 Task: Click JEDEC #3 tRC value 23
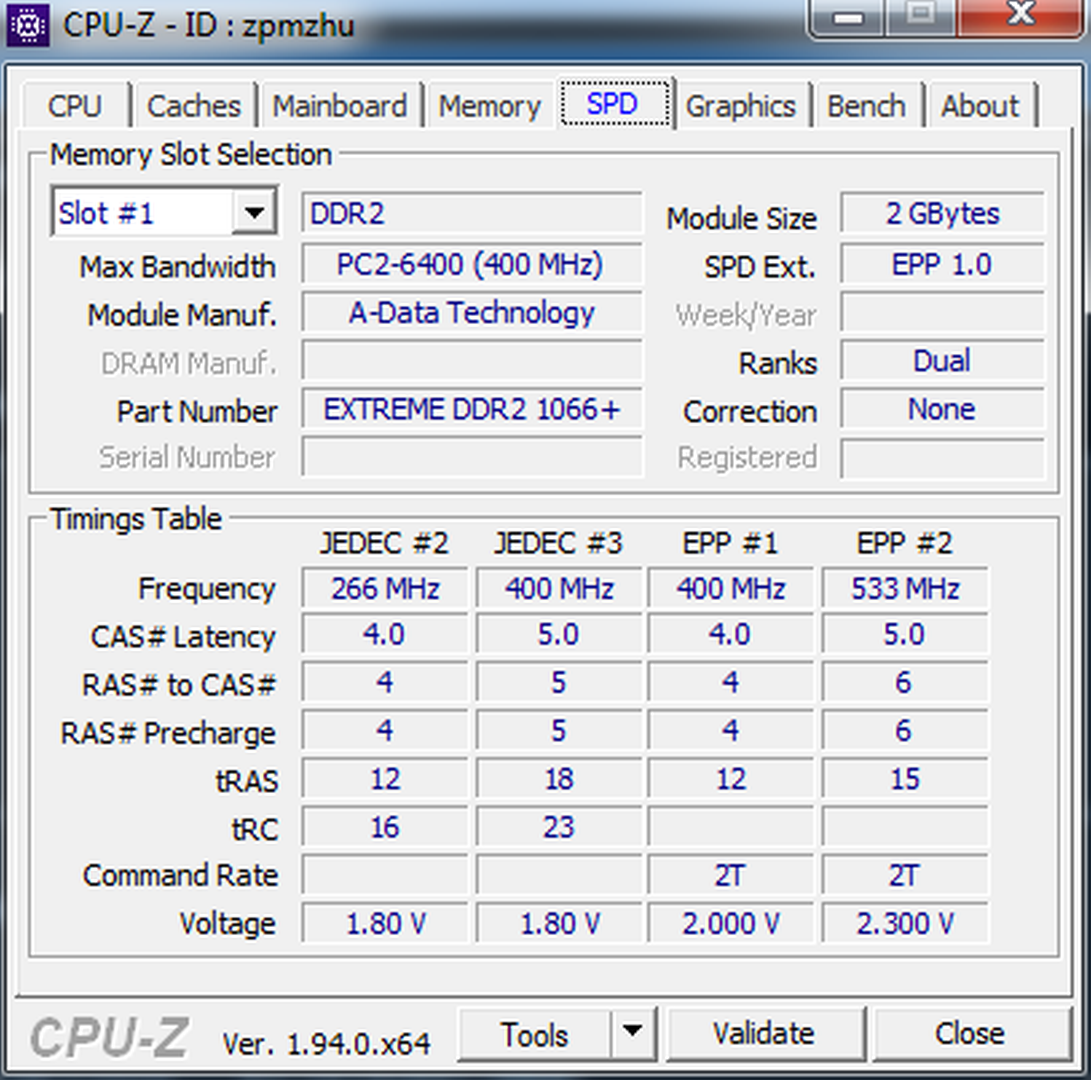pos(559,827)
